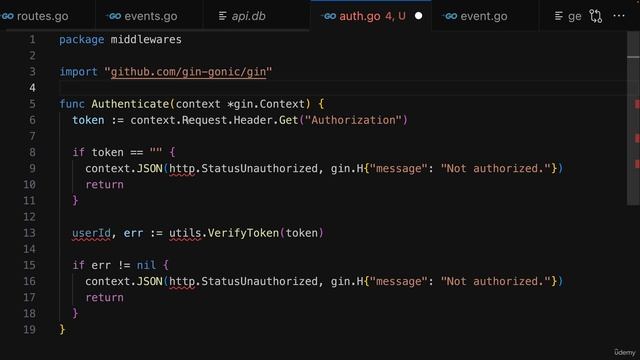Click line number 5 in the gutter
Viewport: 640px width, 360px height.
32,104
